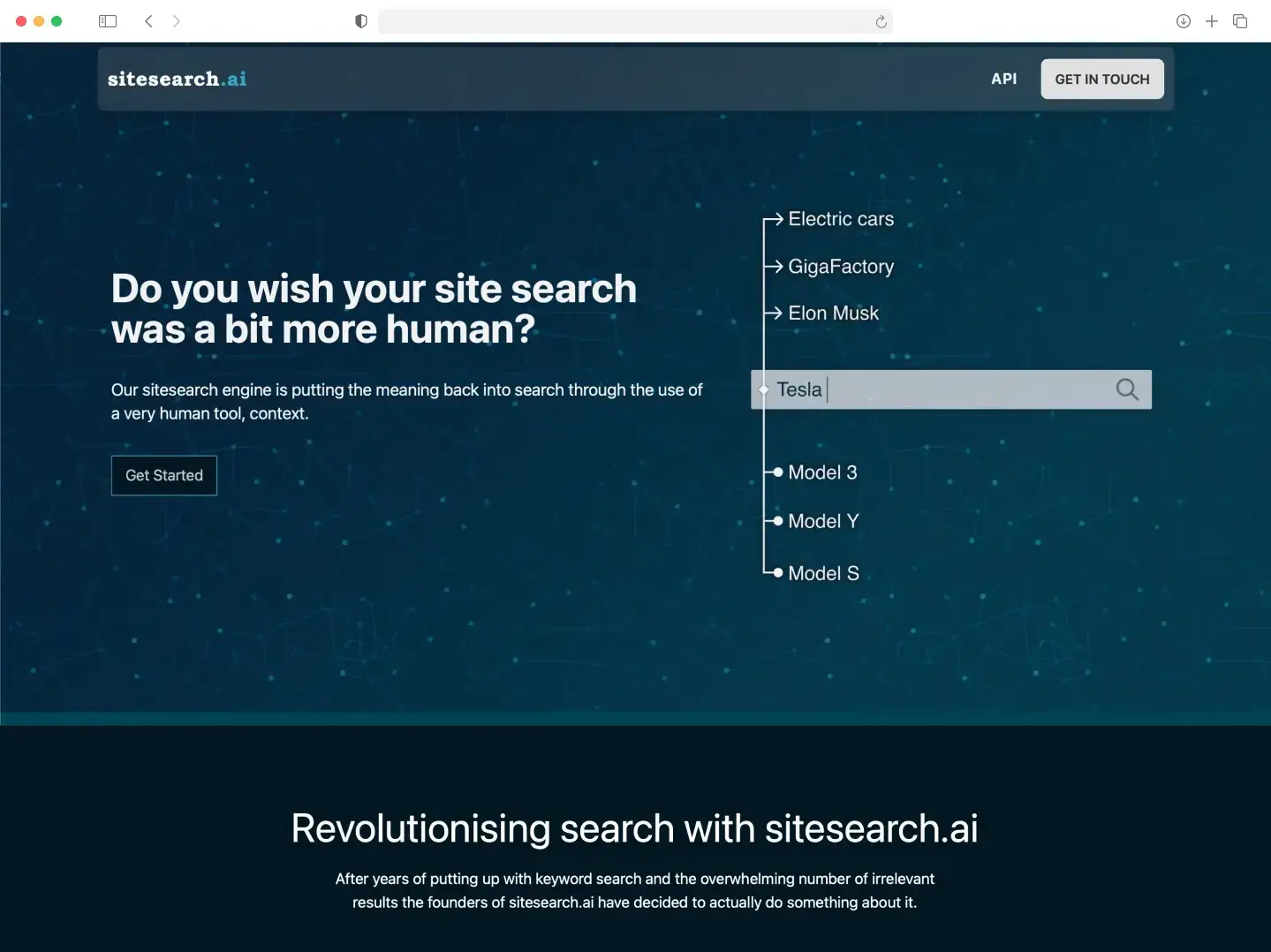Click the GET IN TOUCH button
1271x952 pixels.
coord(1102,79)
